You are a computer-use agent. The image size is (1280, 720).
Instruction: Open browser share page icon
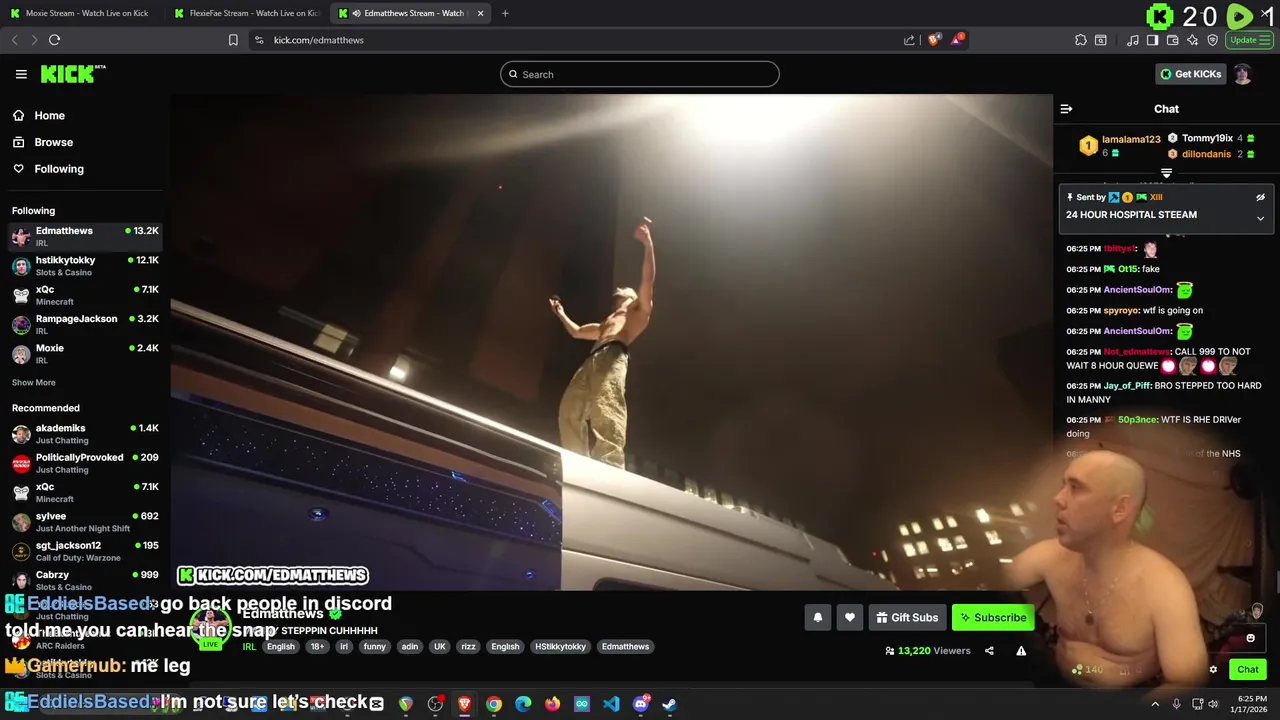(x=909, y=40)
